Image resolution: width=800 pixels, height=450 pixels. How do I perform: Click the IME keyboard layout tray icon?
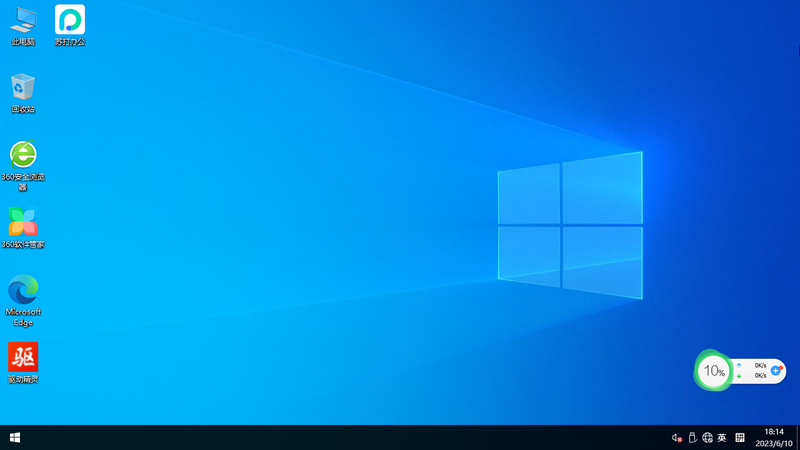click(x=740, y=438)
